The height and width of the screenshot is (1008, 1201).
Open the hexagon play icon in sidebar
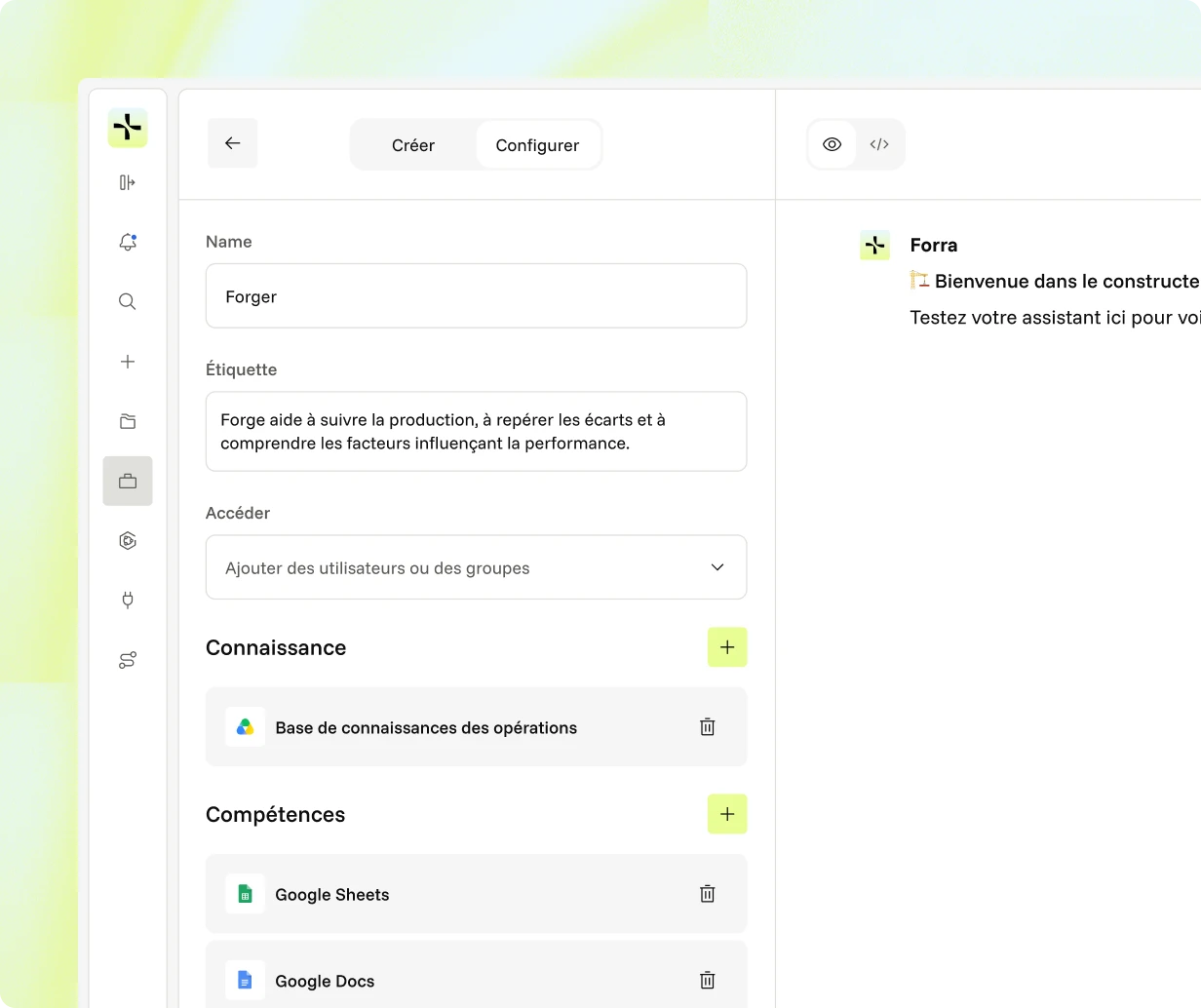[x=128, y=541]
